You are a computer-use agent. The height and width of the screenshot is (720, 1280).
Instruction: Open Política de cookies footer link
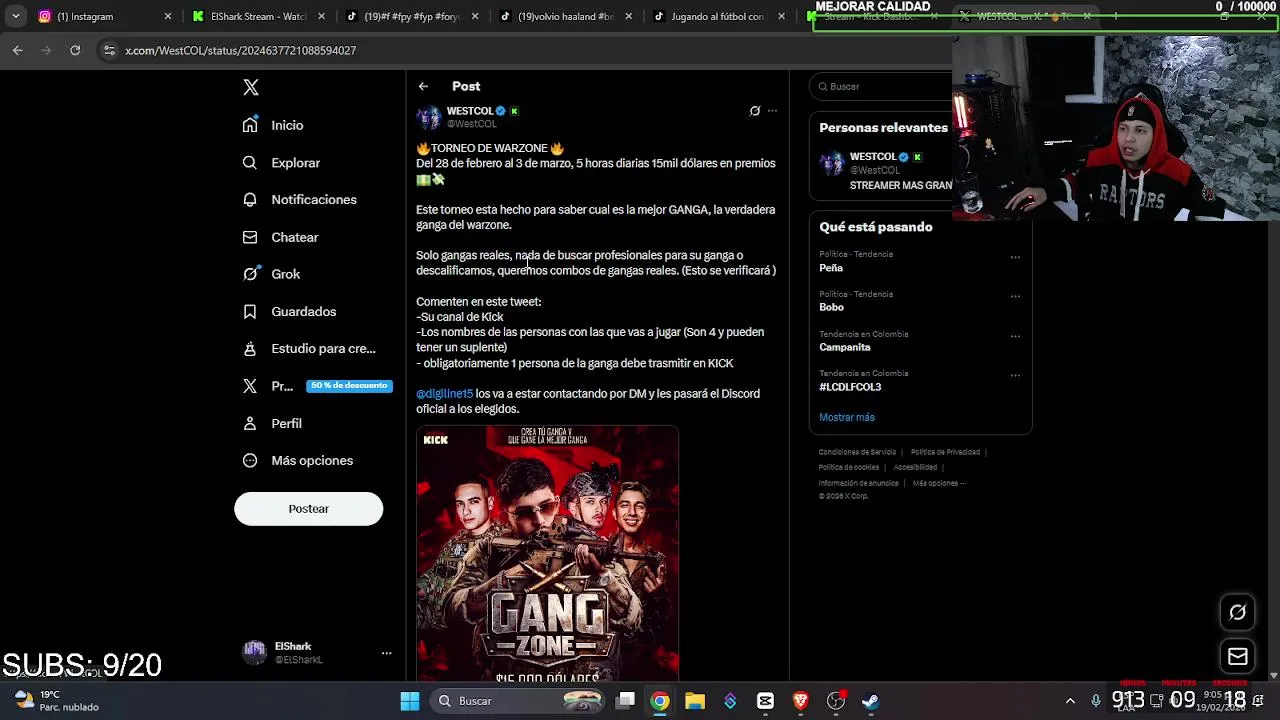click(x=849, y=467)
